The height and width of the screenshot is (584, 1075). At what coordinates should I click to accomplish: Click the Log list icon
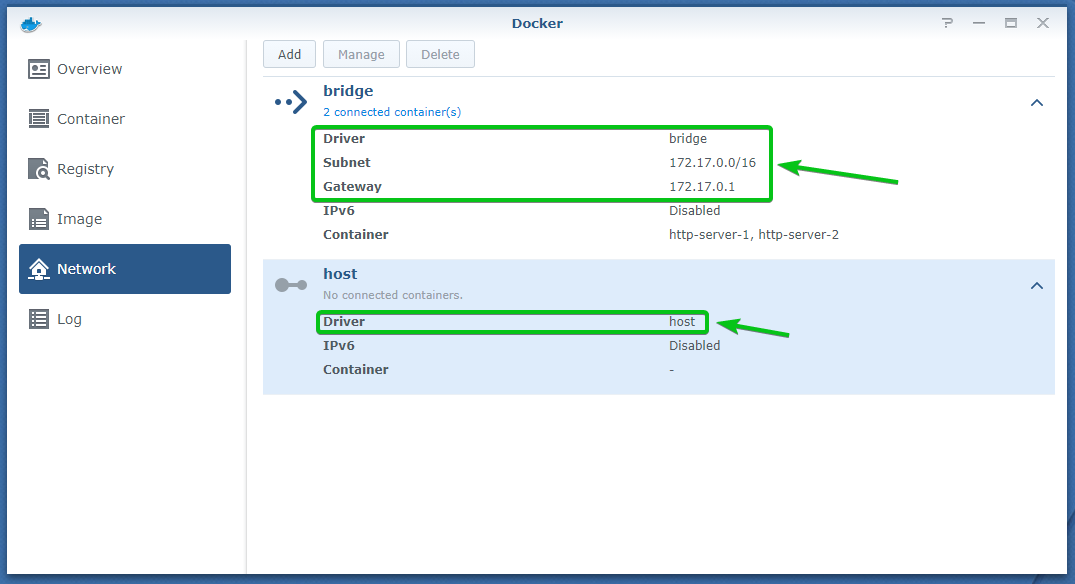[39, 319]
